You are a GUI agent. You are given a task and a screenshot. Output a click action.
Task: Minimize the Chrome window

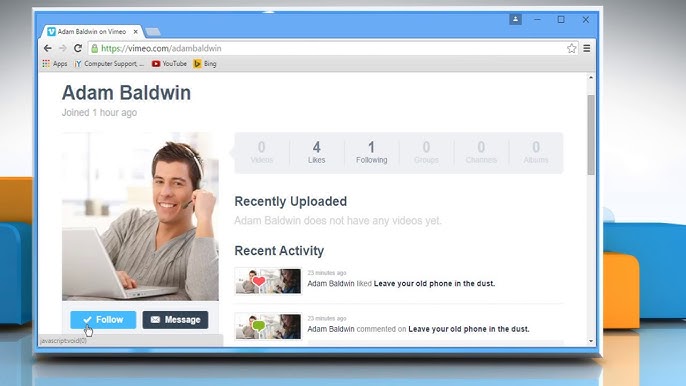click(537, 19)
